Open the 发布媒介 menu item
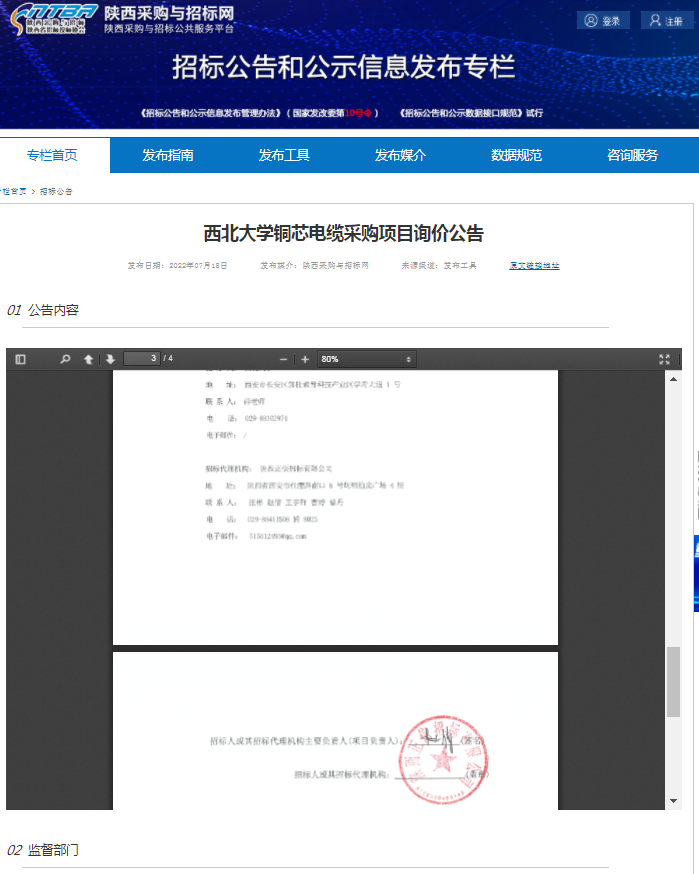Image resolution: width=699 pixels, height=874 pixels. click(x=400, y=155)
